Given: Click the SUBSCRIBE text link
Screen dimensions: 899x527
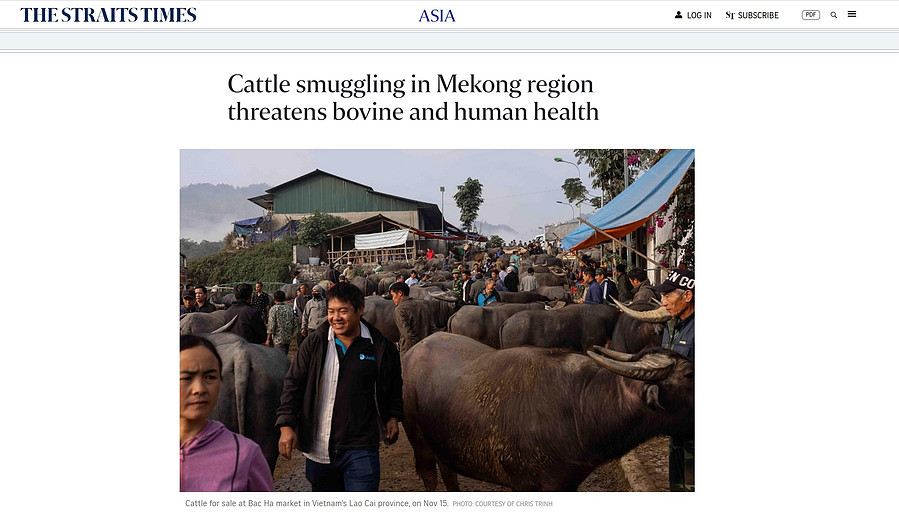Looking at the screenshot, I should click(x=758, y=15).
